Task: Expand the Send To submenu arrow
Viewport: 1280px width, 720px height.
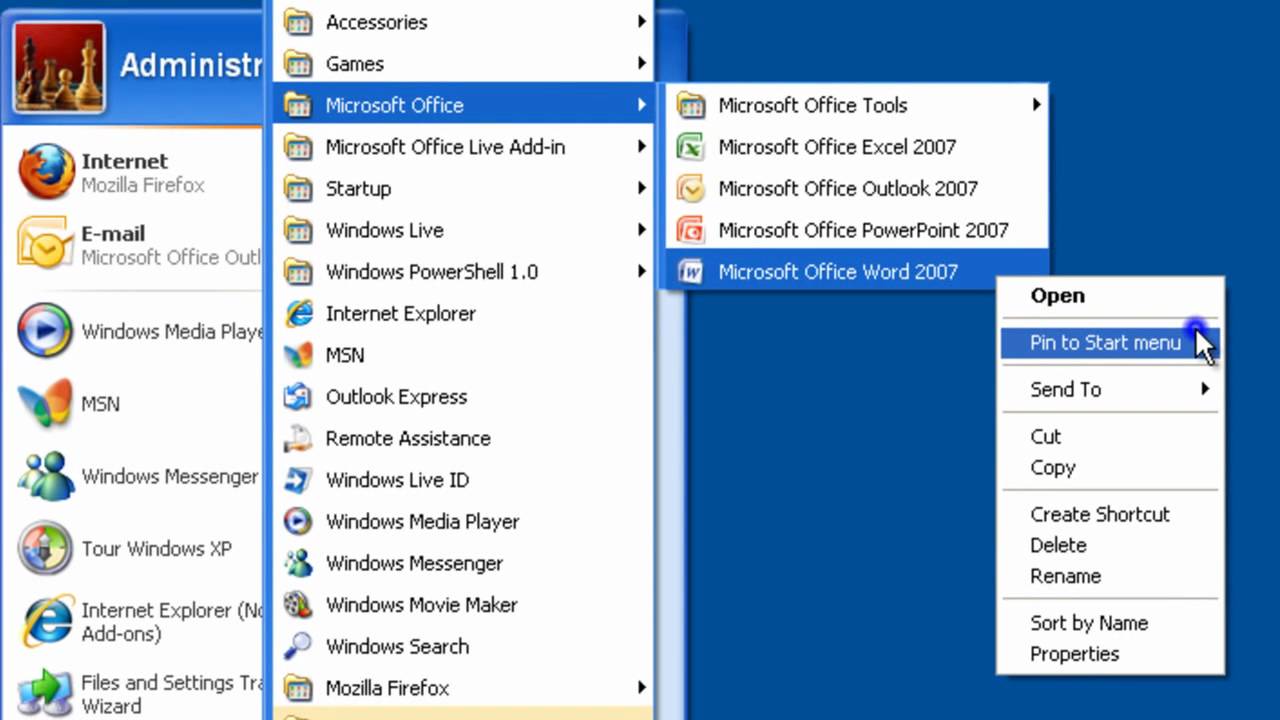Action: coord(1206,389)
